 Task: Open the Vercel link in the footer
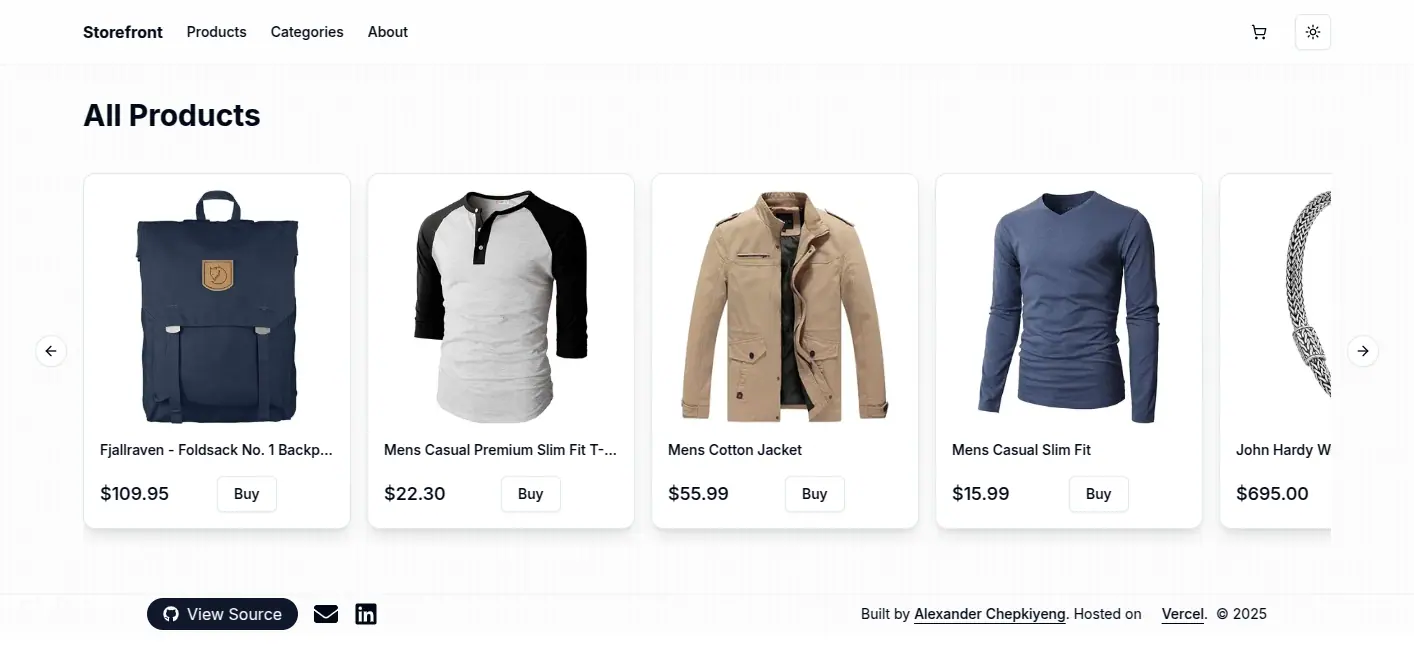coord(1182,613)
